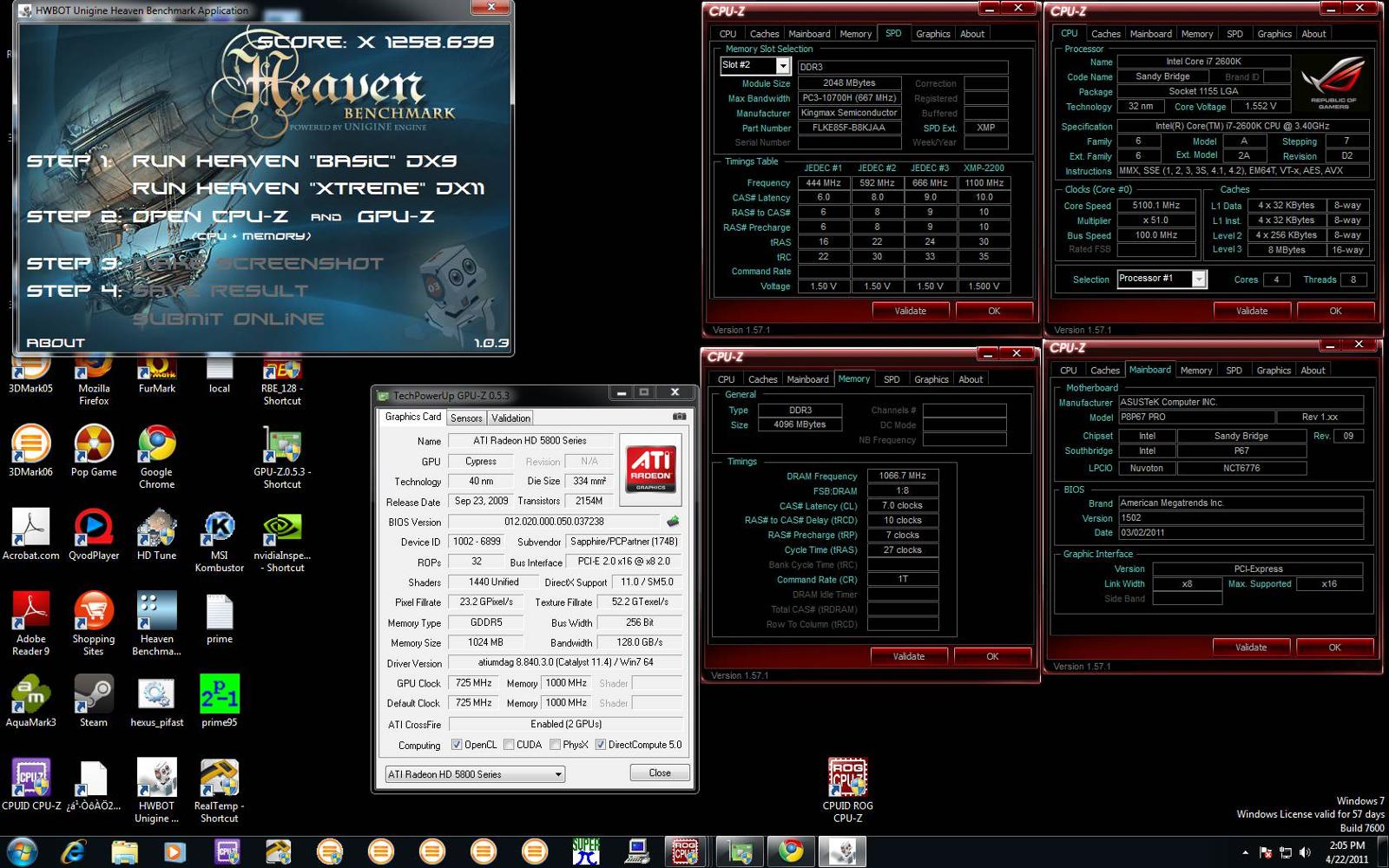Open HD Tune desktop icon
The width and height of the screenshot is (1389, 868).
point(156,534)
